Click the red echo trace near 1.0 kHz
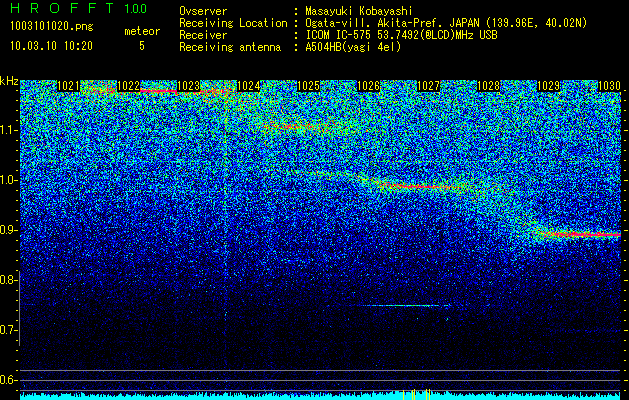The image size is (629, 400). pyautogui.click(x=423, y=187)
